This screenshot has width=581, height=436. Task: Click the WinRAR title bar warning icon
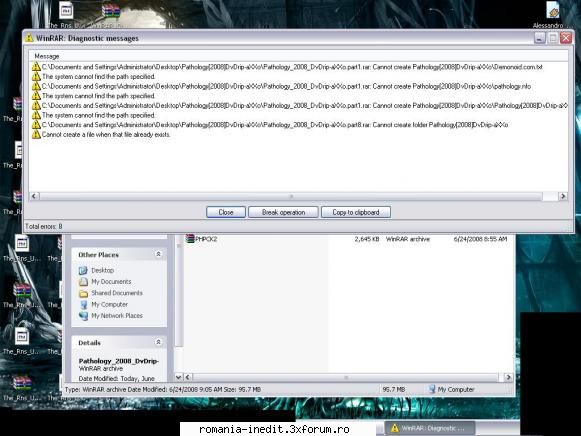coord(29,38)
